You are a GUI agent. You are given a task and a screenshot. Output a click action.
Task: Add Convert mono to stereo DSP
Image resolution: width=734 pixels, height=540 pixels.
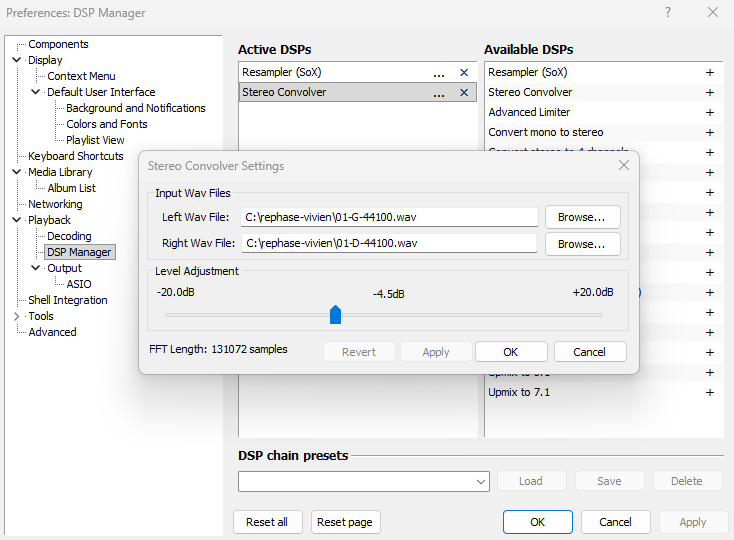710,132
